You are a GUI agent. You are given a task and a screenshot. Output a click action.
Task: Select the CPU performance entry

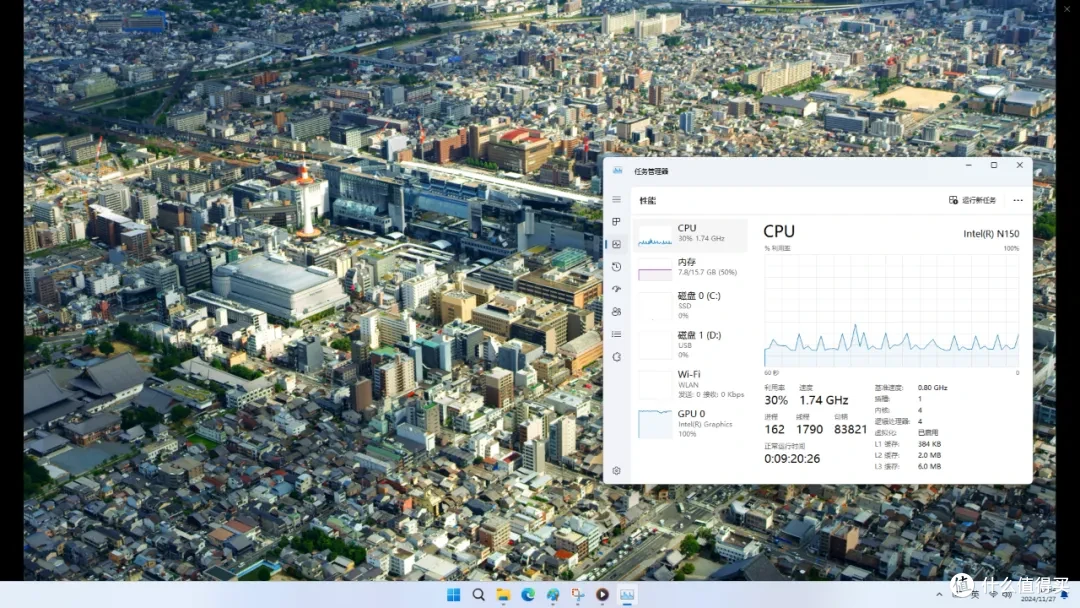pos(690,235)
